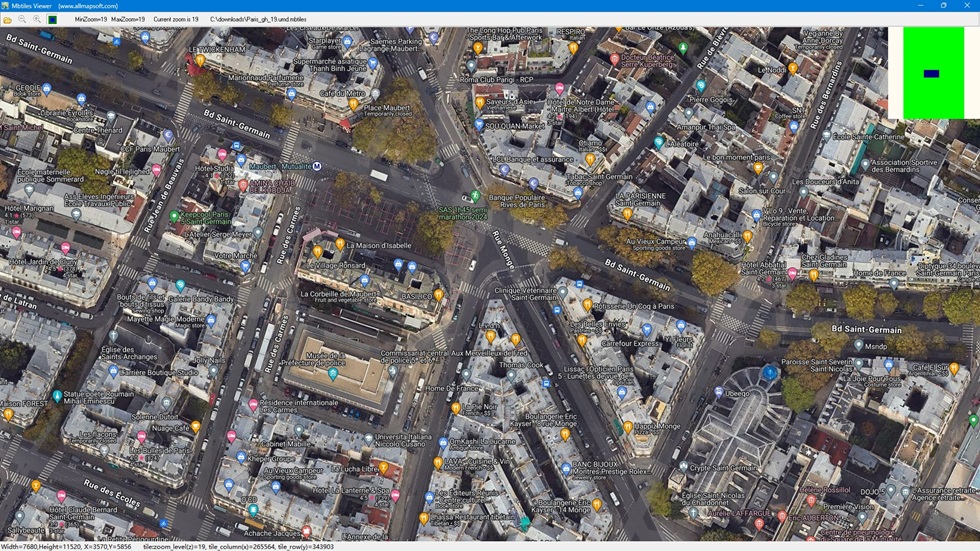Click the 'Tabac Saint Germain' label

[x=599, y=177]
